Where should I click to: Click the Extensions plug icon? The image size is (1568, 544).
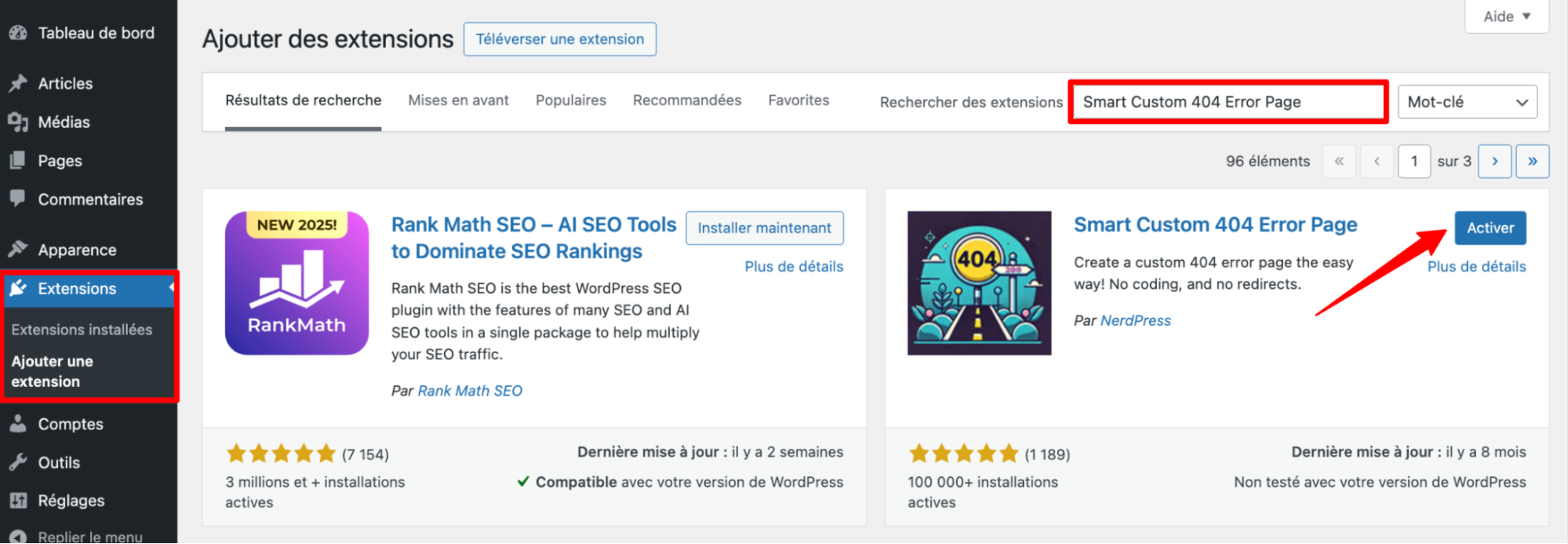tap(18, 288)
